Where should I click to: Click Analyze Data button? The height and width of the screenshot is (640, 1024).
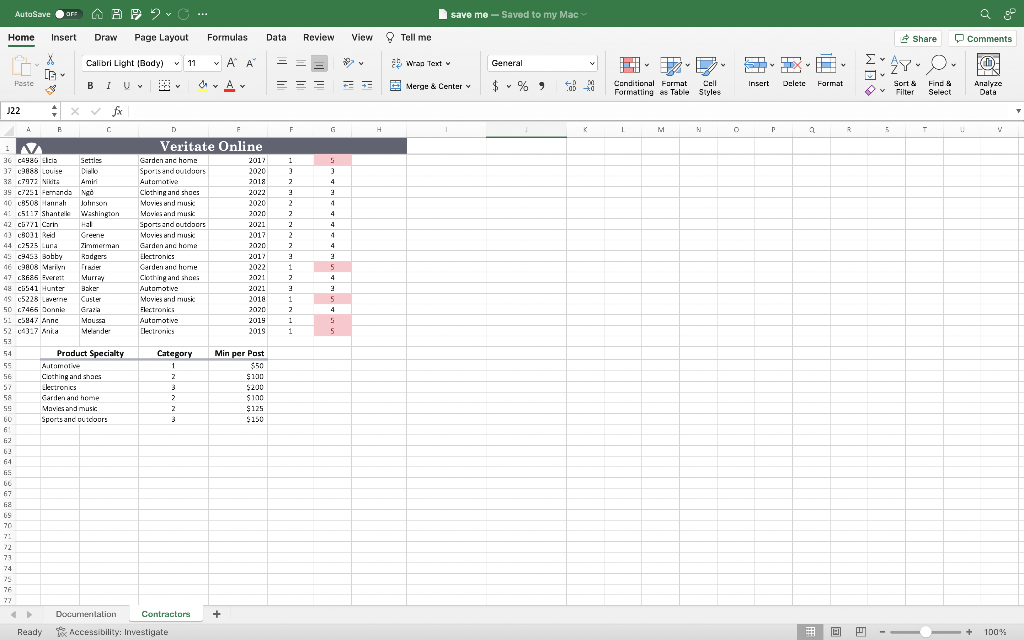[x=988, y=75]
